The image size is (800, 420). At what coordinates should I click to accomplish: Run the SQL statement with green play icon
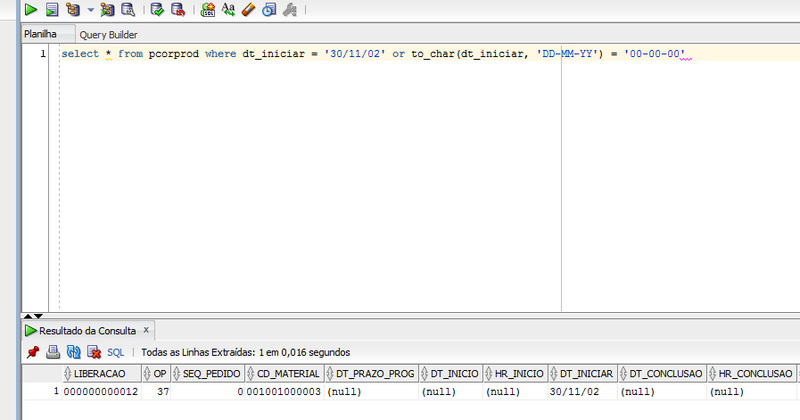(31, 10)
